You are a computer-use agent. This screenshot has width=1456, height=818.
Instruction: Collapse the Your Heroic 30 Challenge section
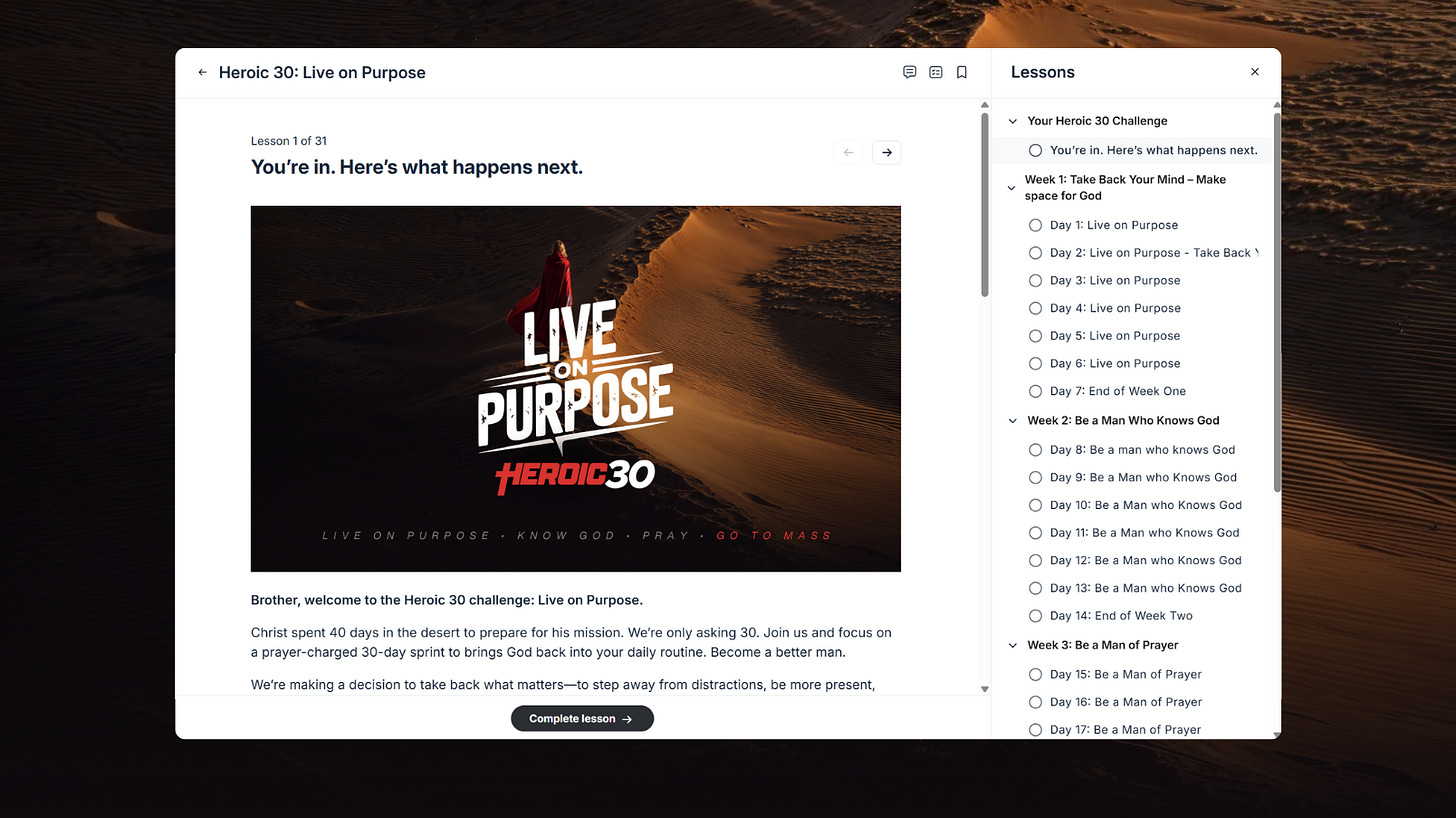[x=1012, y=121]
